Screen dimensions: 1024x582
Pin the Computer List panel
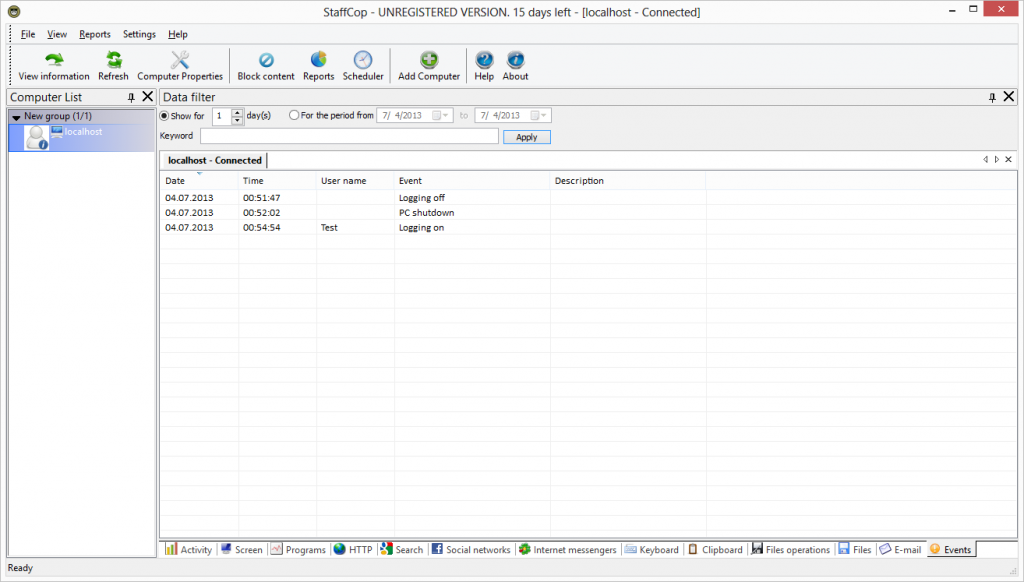pyautogui.click(x=131, y=97)
